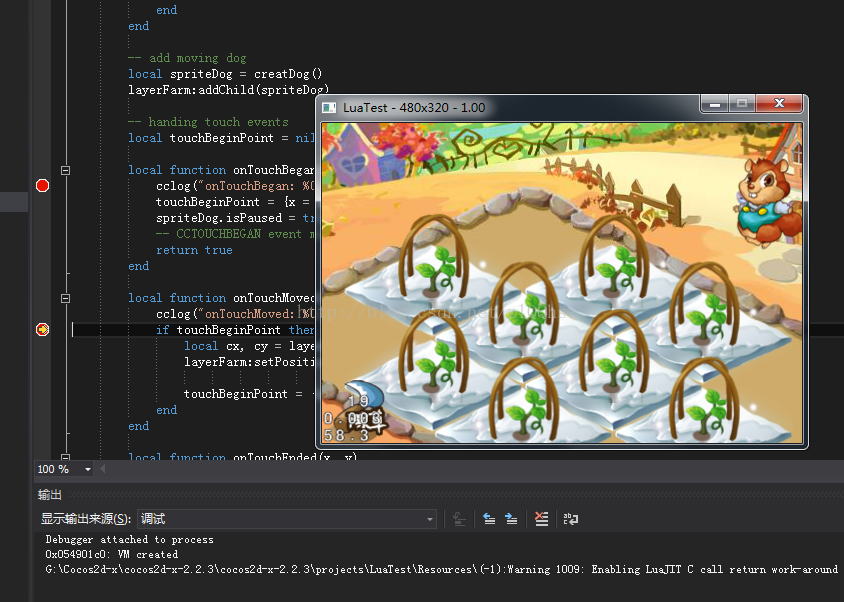Click the "Debugger attached to process" output line
Image resolution: width=844 pixels, height=602 pixels.
pyautogui.click(x=130, y=540)
